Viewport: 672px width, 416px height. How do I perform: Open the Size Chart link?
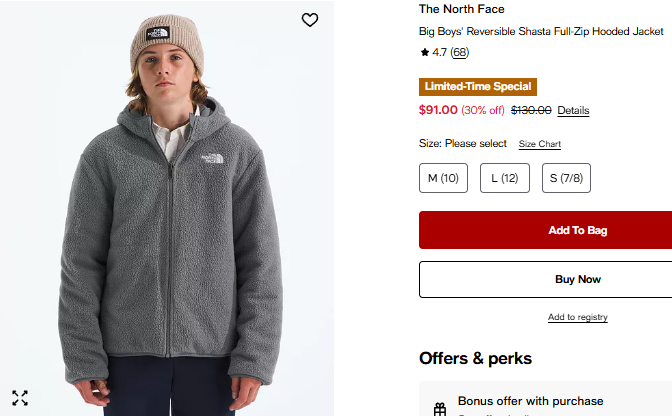tap(539, 144)
